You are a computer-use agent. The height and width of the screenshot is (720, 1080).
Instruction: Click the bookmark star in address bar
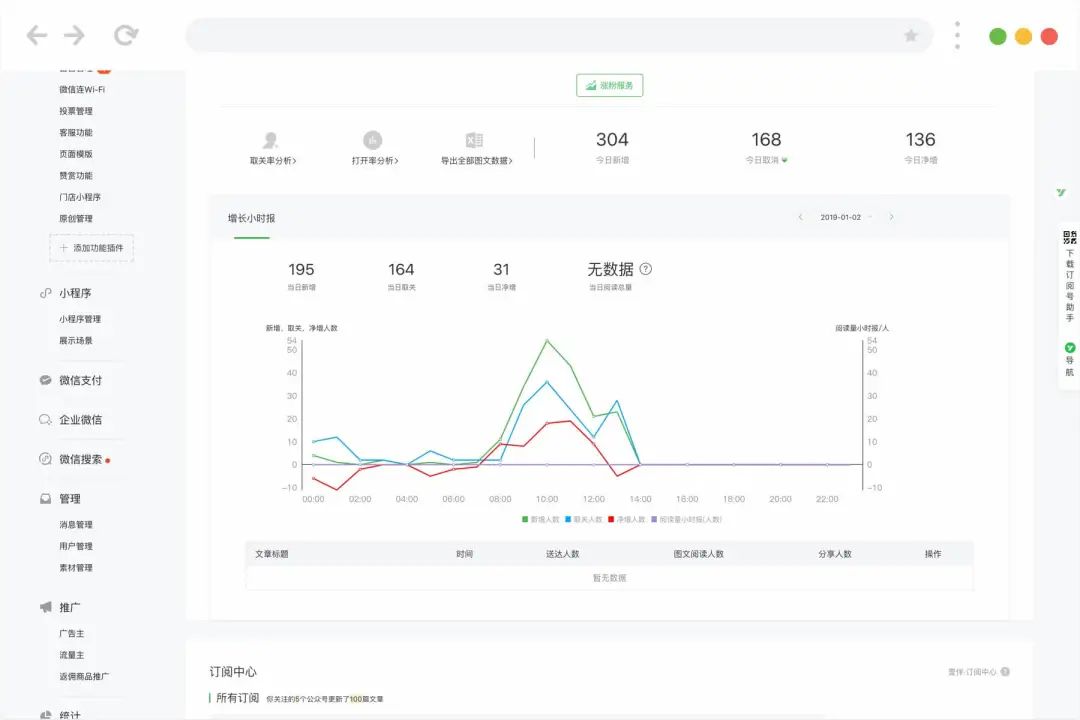click(910, 36)
